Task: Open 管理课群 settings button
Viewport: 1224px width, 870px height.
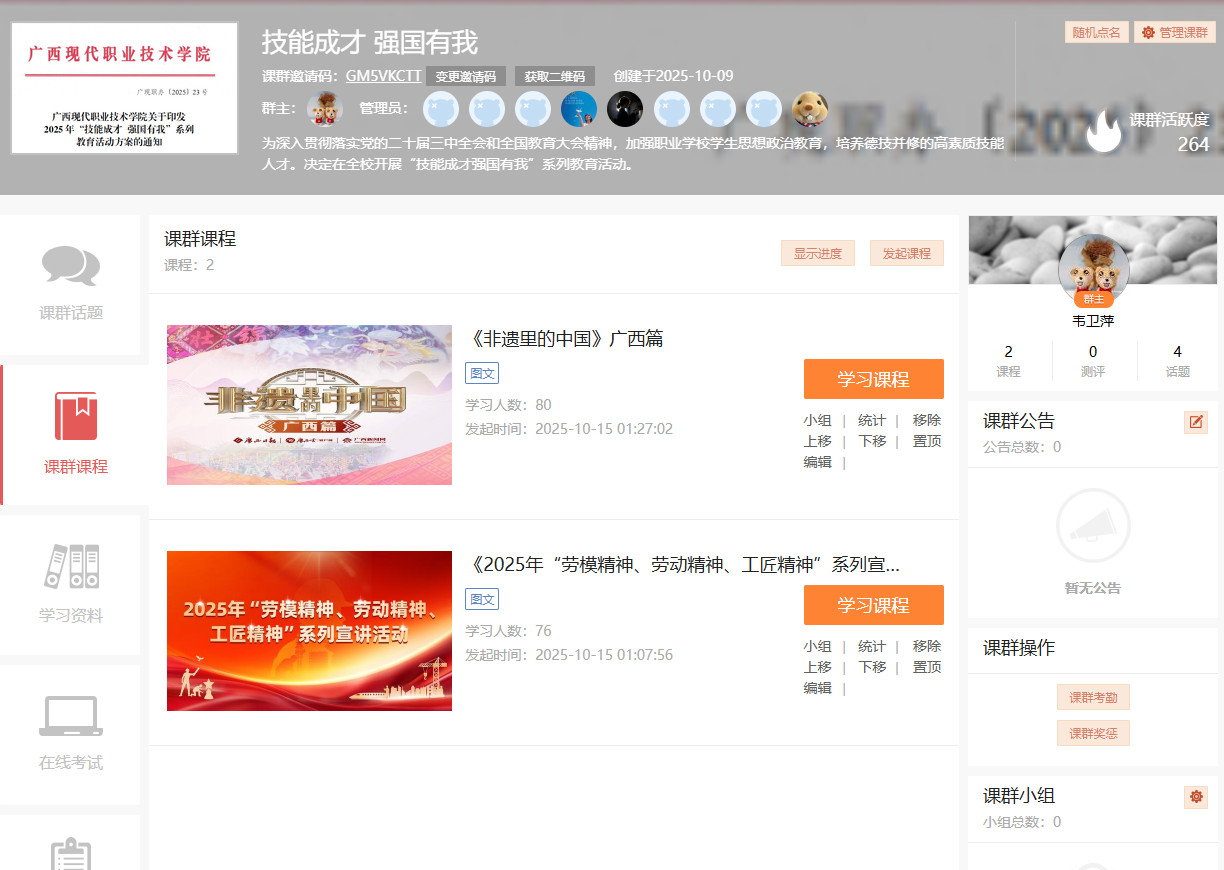Action: 1174,32
